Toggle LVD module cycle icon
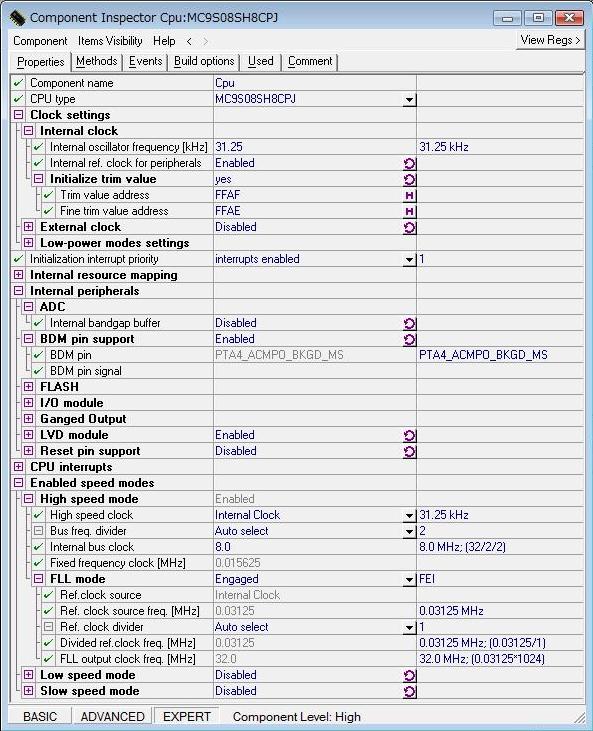593x731 pixels. pyautogui.click(x=409, y=435)
